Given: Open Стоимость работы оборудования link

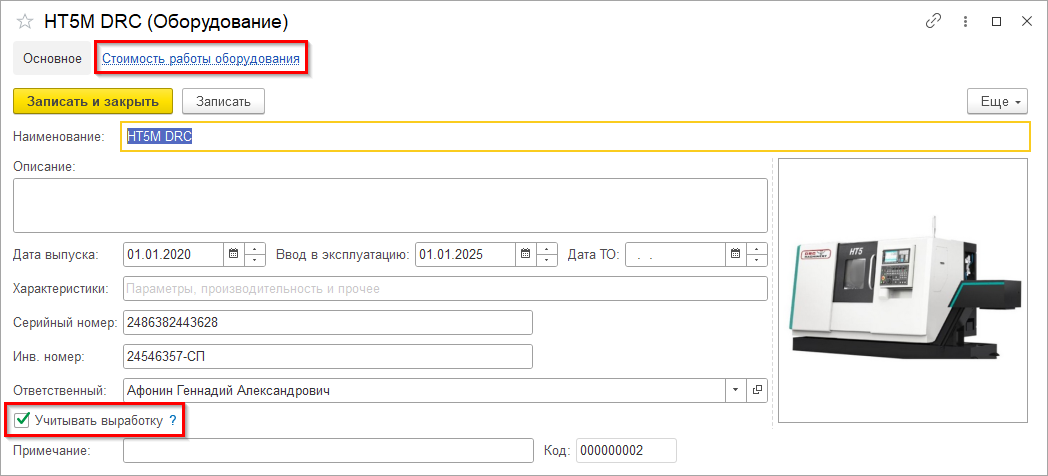Looking at the screenshot, I should tap(201, 59).
